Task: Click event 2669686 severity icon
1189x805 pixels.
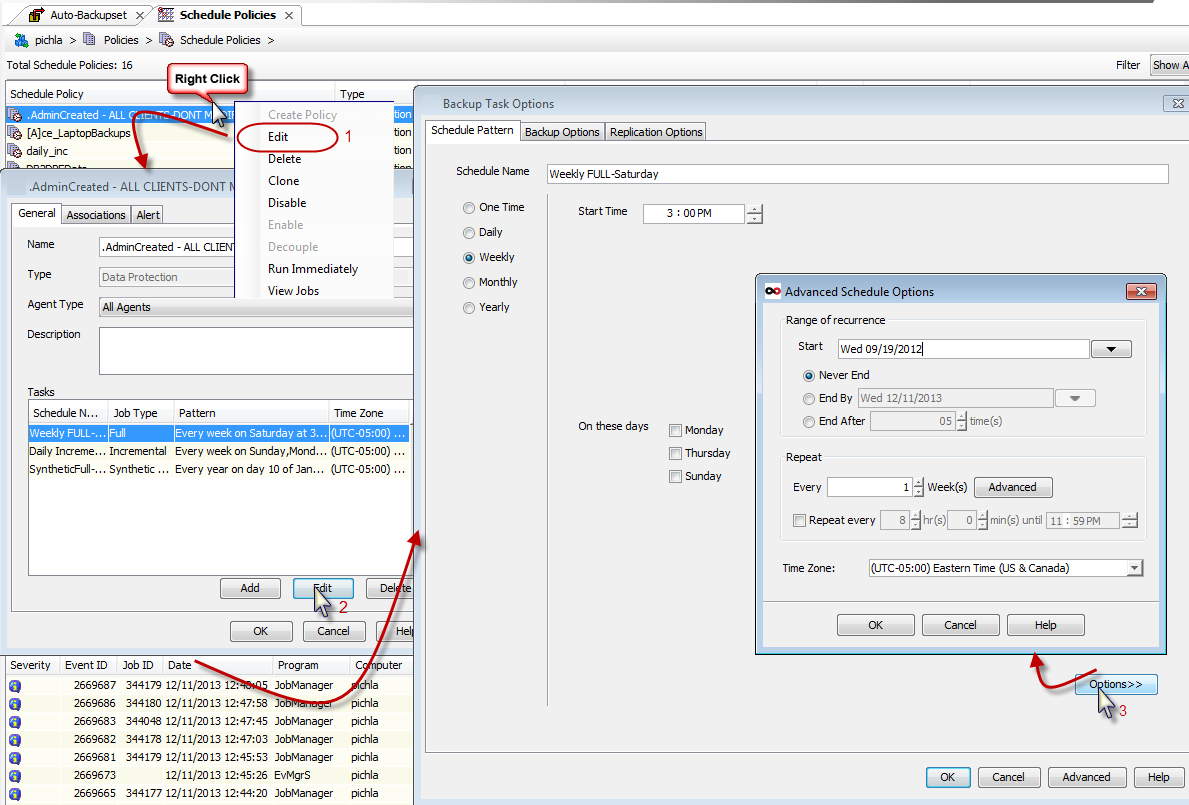Action: pos(14,703)
